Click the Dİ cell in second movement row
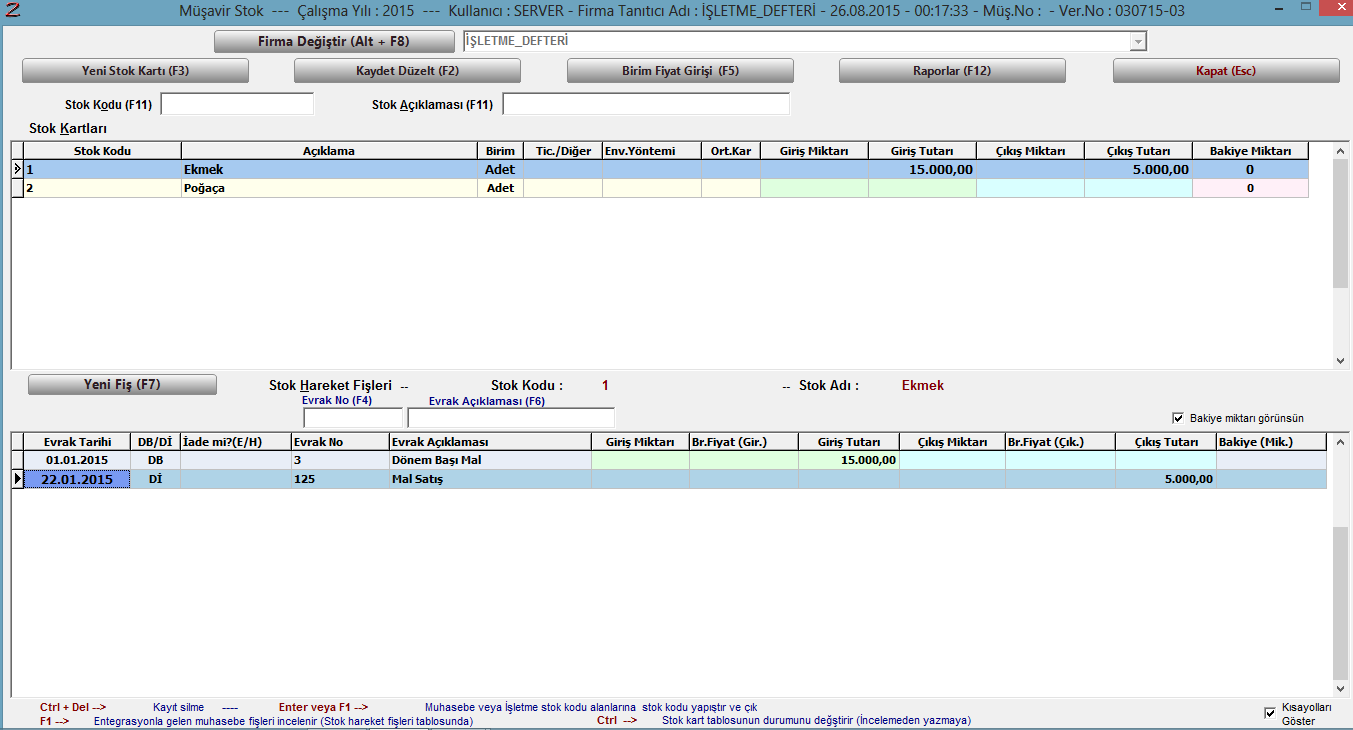The height and width of the screenshot is (730, 1353). 155,479
